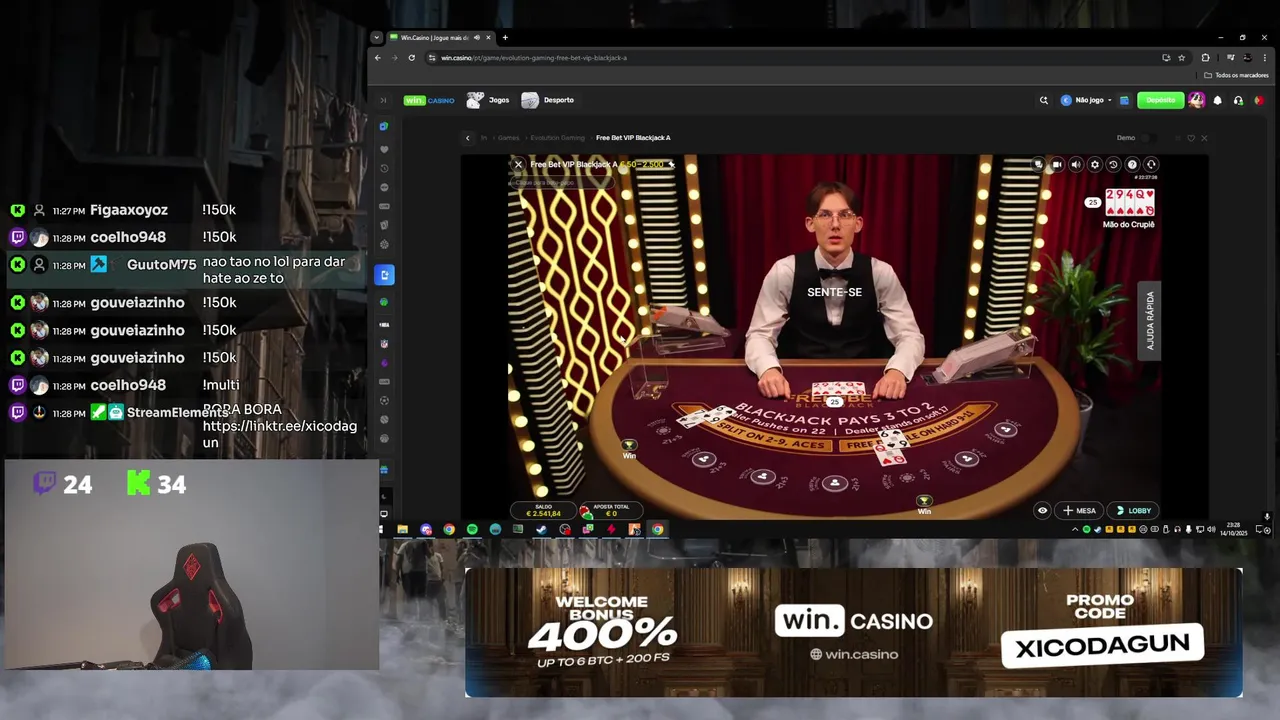
Task: Open the game settings gear icon
Action: pyautogui.click(x=1095, y=165)
